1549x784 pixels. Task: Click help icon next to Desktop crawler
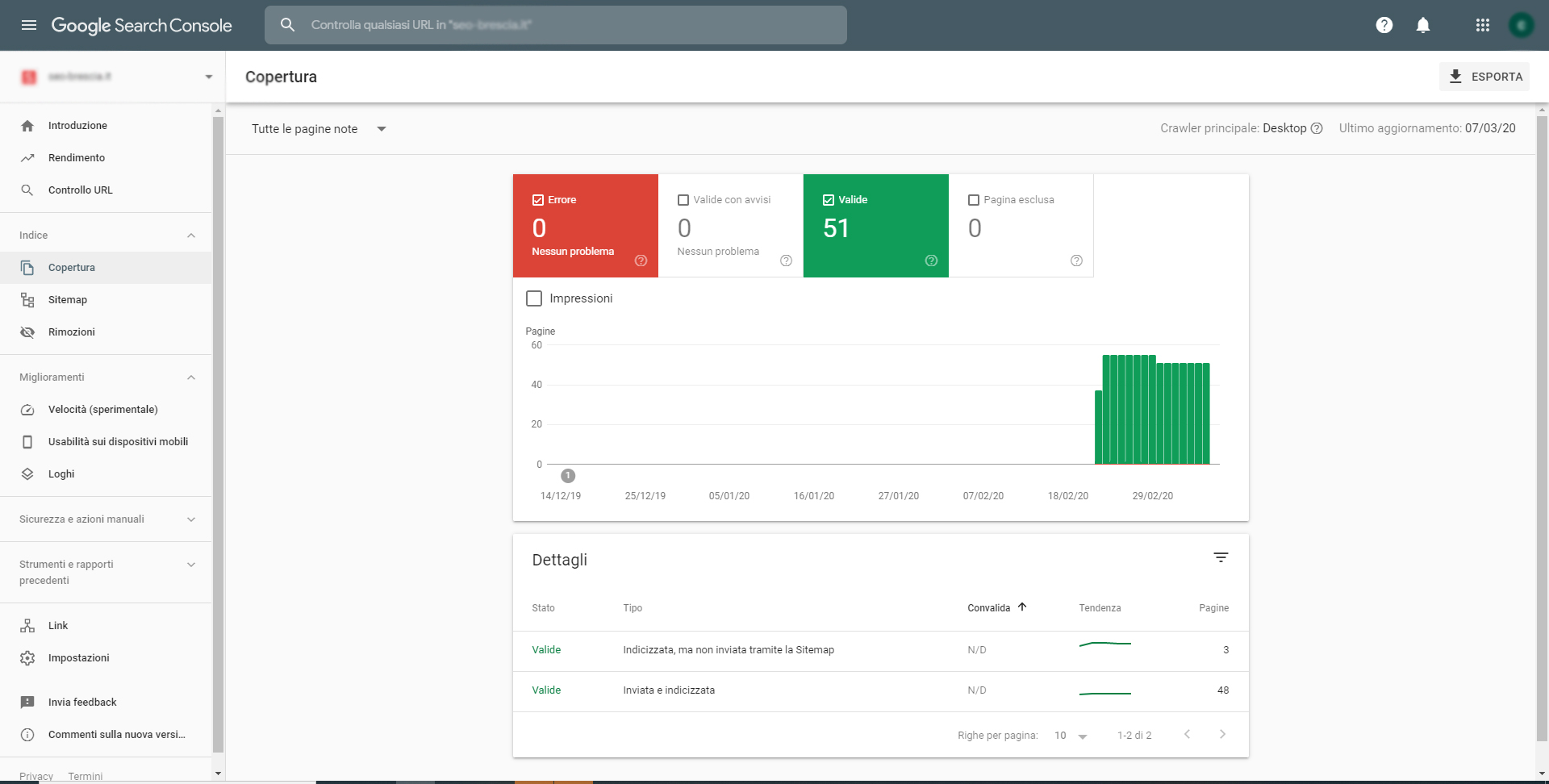[x=1317, y=128]
